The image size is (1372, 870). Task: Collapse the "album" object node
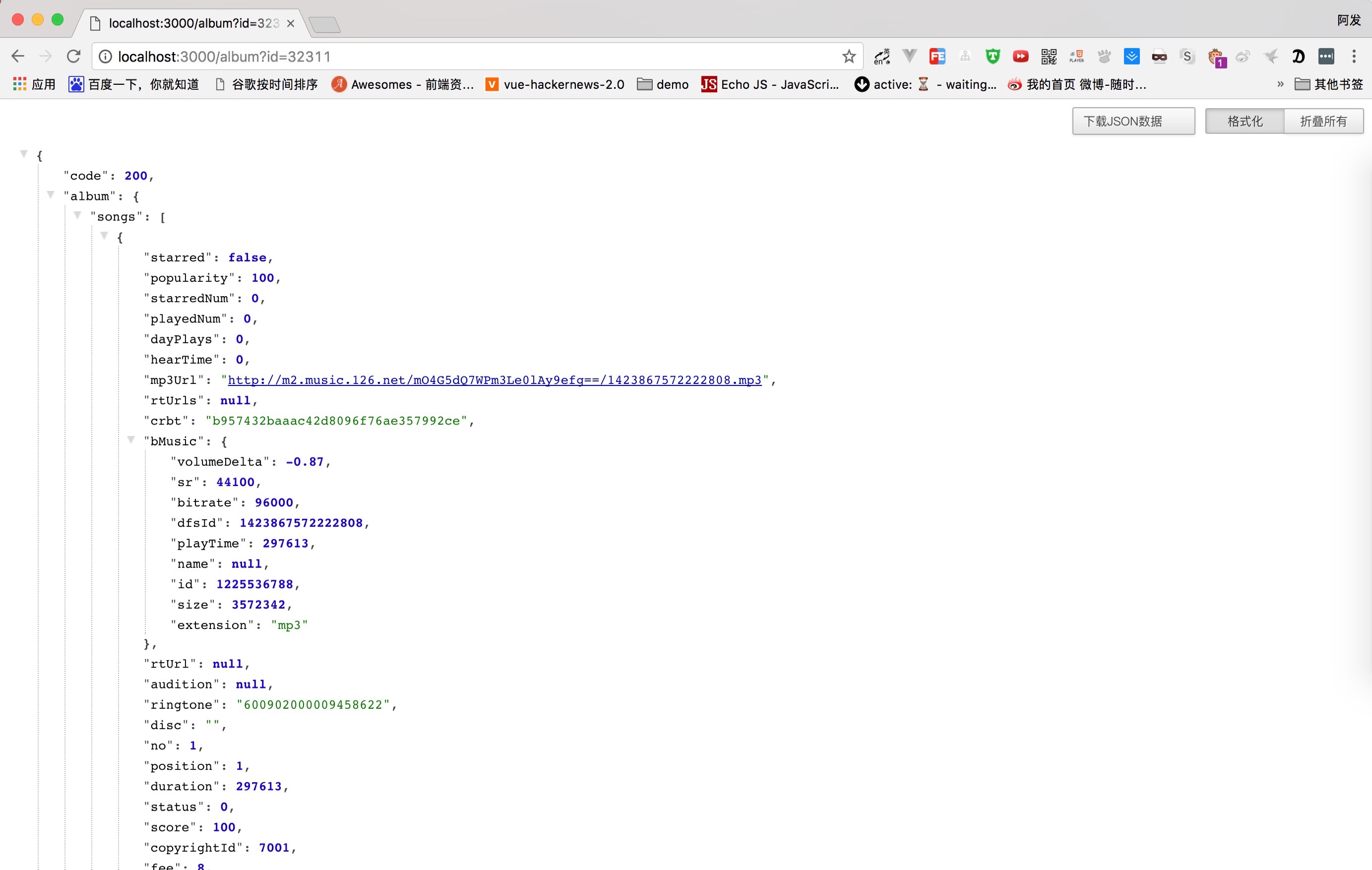pyautogui.click(x=51, y=195)
